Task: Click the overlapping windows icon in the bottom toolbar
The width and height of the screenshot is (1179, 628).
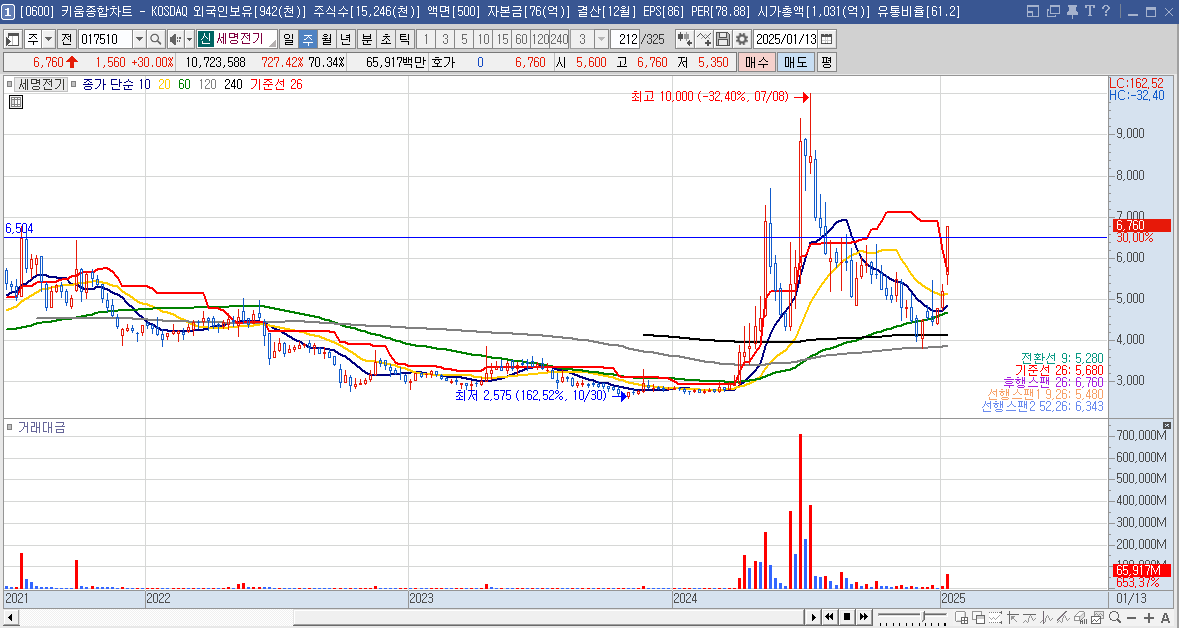Action: tap(979, 617)
